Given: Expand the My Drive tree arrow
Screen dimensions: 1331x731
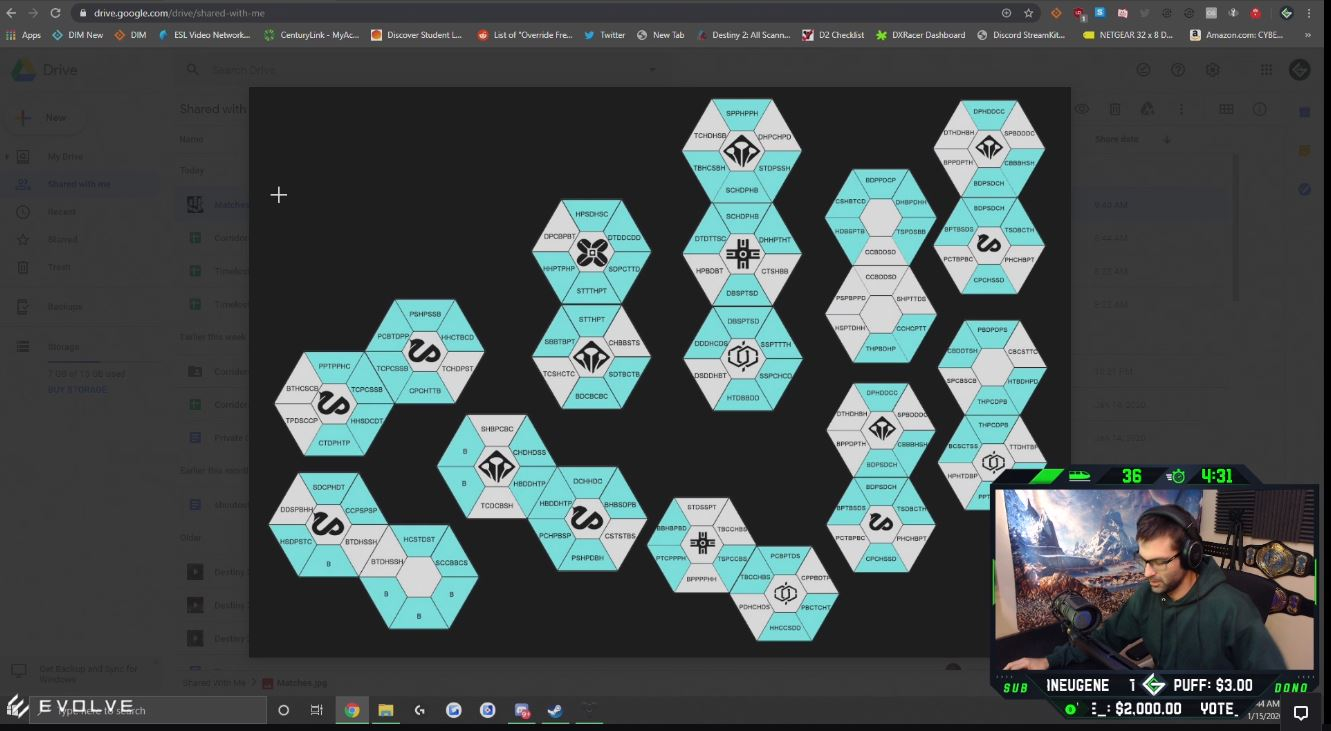Looking at the screenshot, I should [x=8, y=157].
